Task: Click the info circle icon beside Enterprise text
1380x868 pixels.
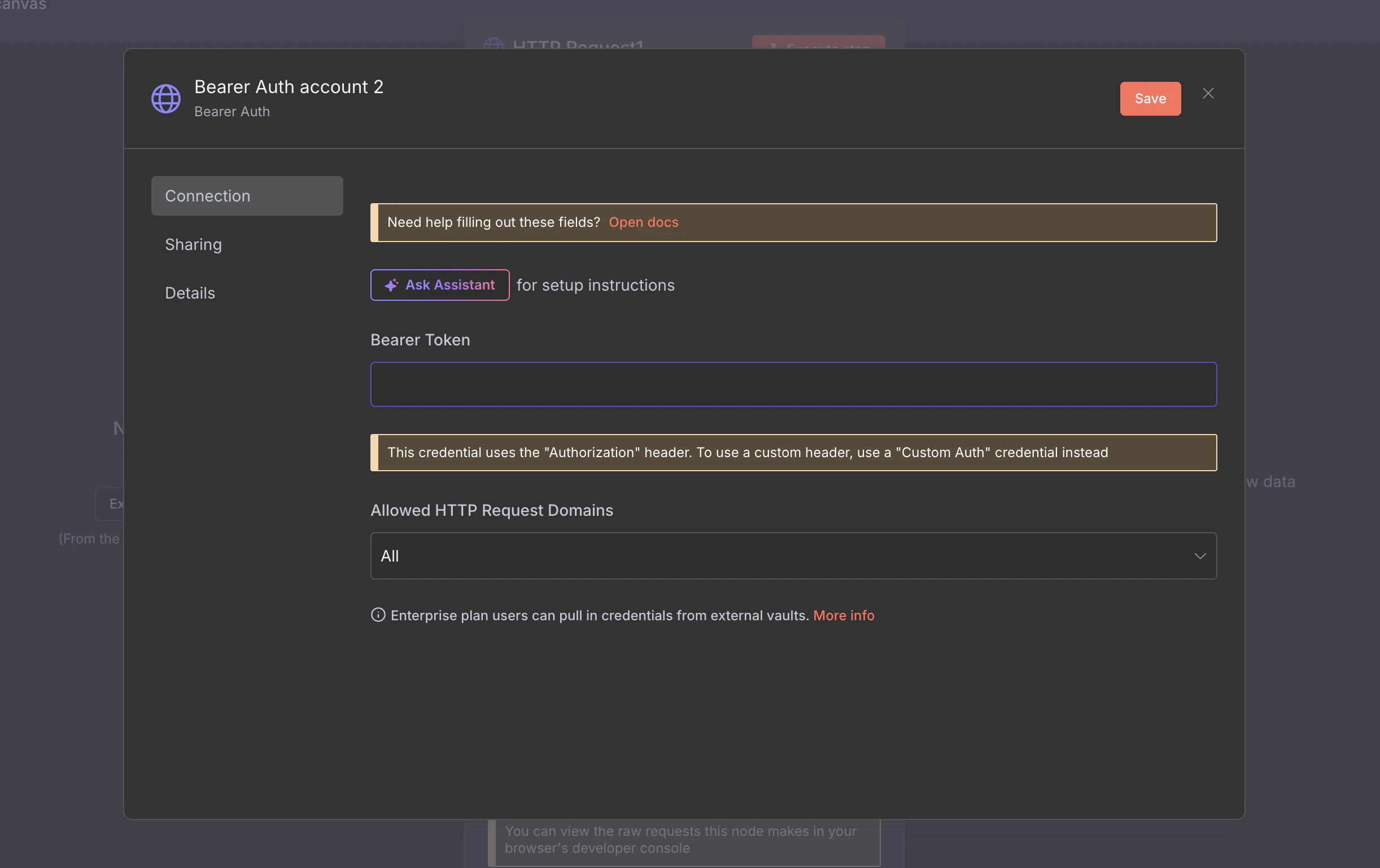Action: tap(378, 615)
